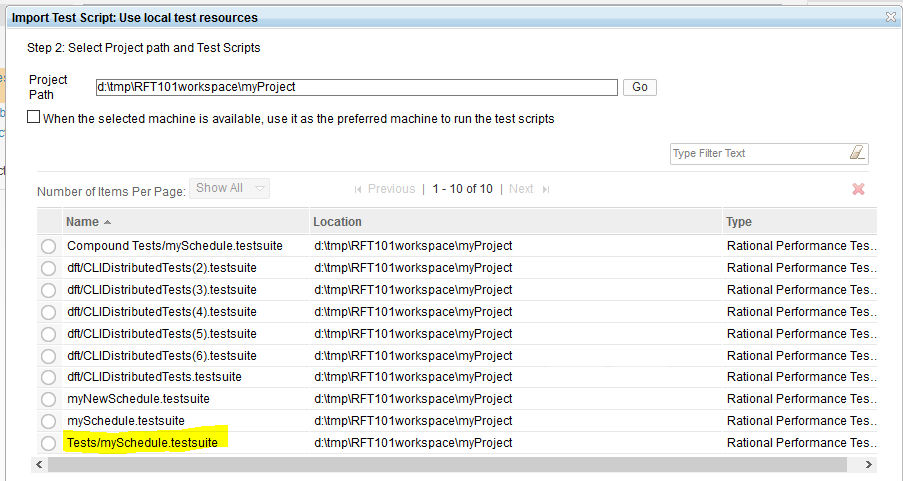Click the '1 - 10 of 10' page indicator
Image resolution: width=903 pixels, height=481 pixels.
click(x=462, y=189)
